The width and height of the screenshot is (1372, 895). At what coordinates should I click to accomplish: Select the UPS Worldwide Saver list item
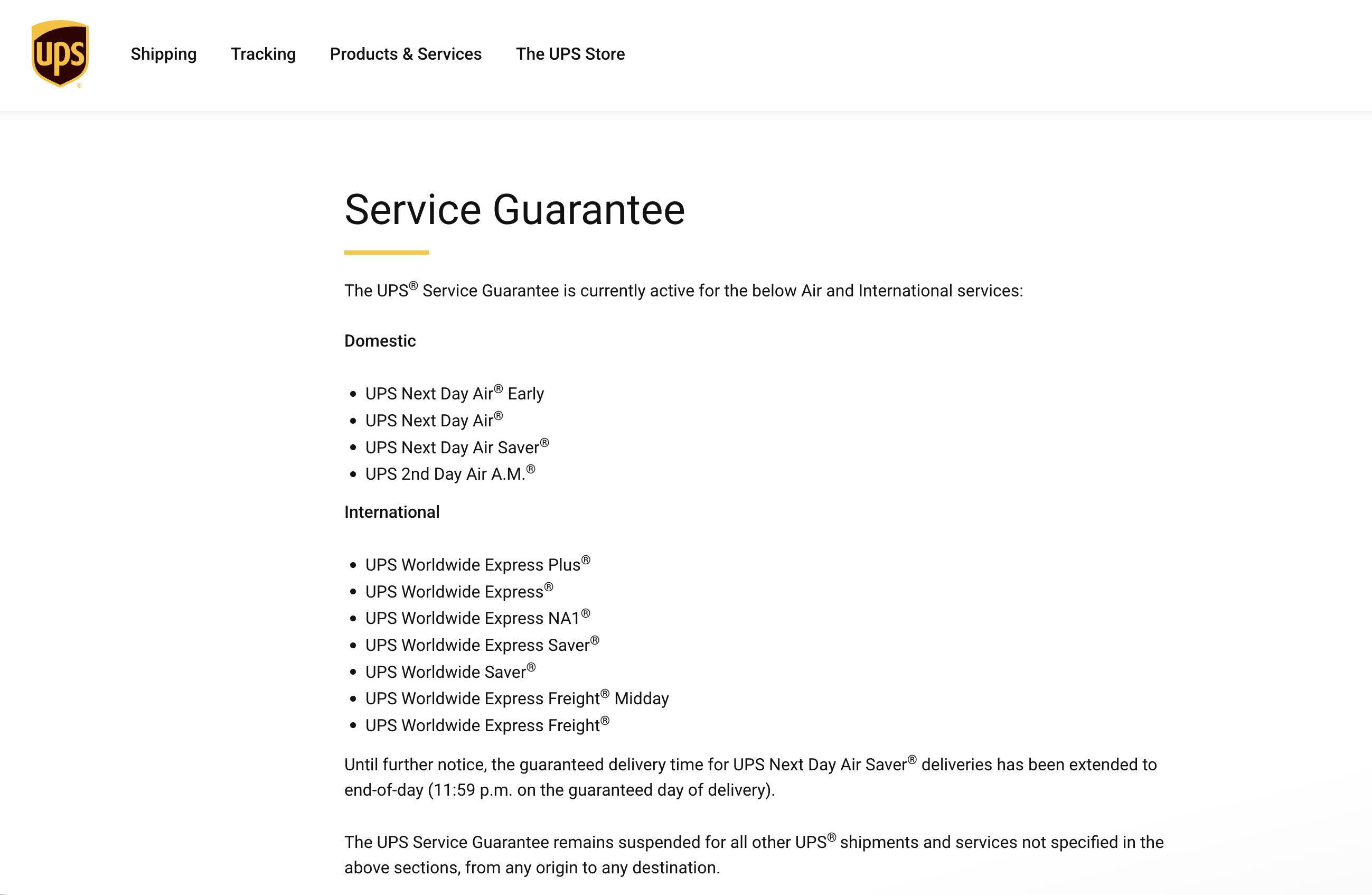point(449,672)
